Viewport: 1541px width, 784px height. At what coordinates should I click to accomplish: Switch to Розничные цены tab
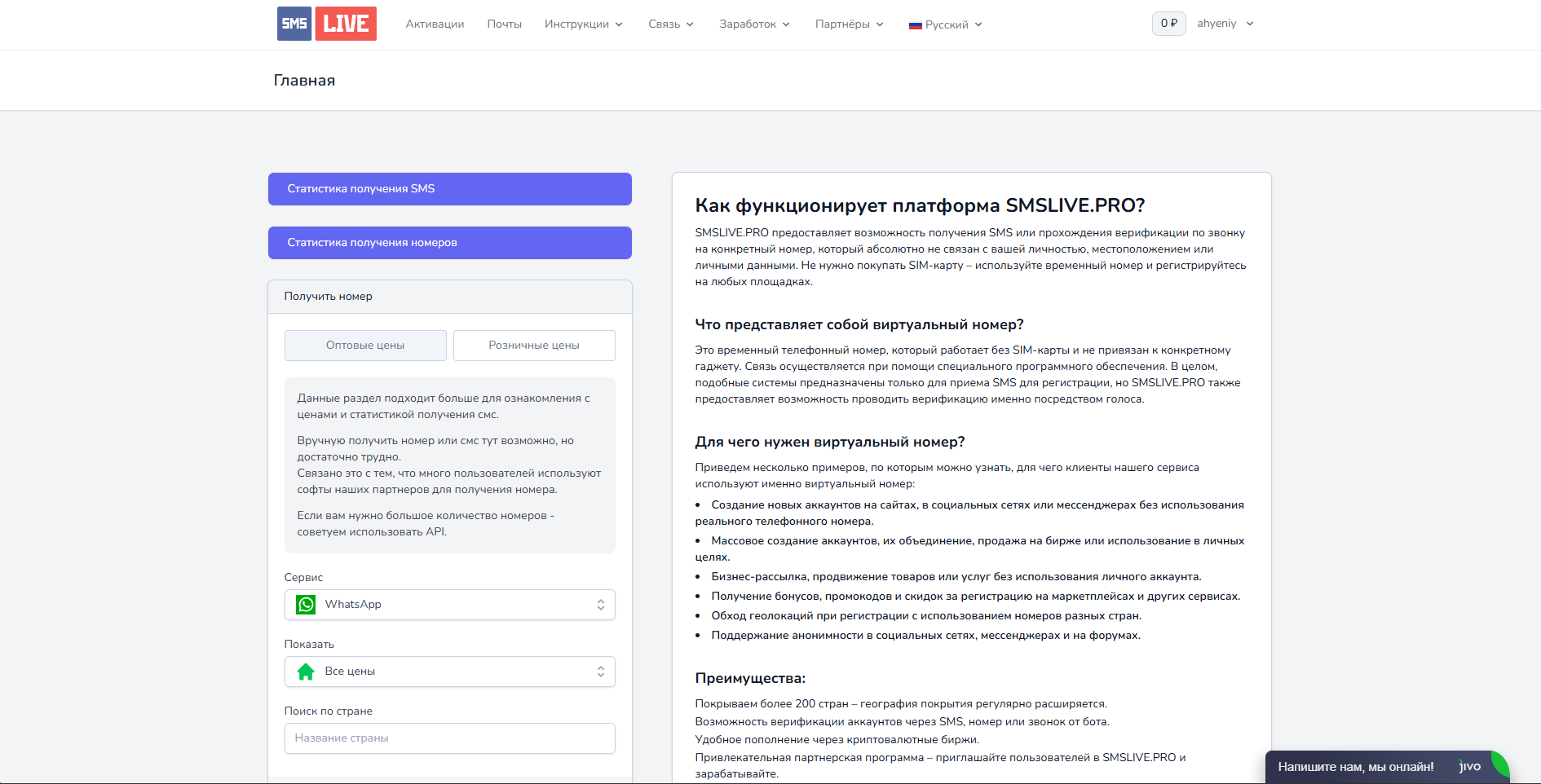coord(534,346)
